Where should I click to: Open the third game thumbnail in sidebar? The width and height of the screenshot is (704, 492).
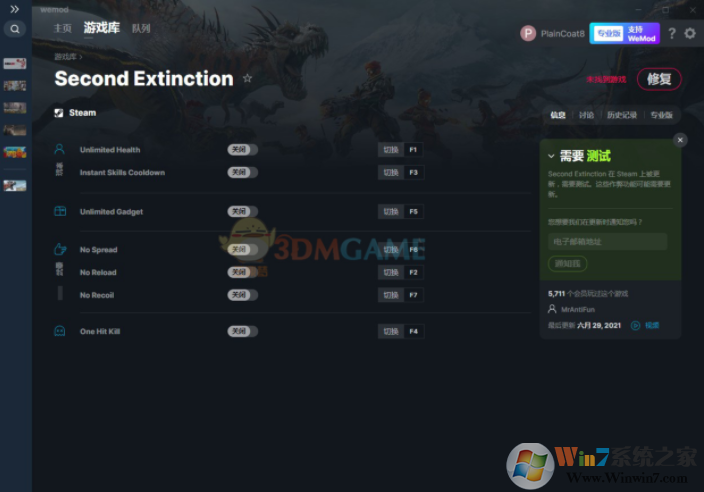15,108
